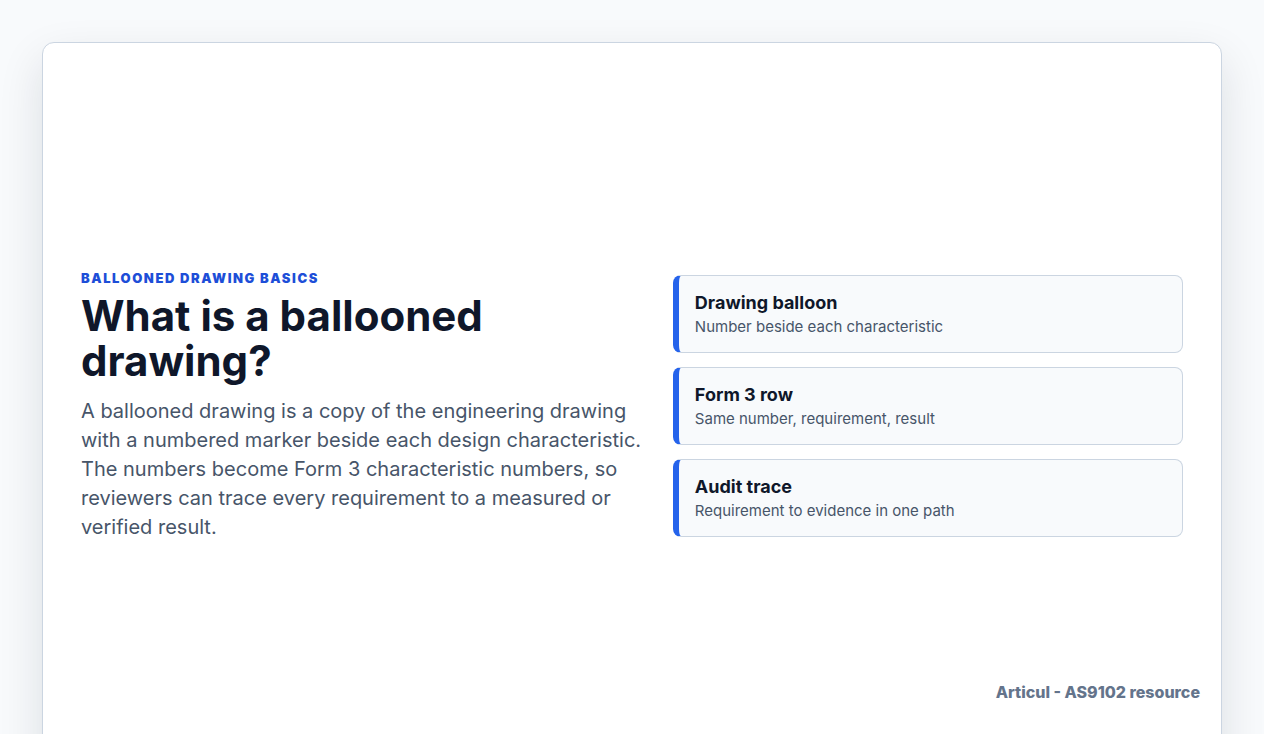Click 'Same number, requirement, result' subtitle
1264x734 pixels.
[815, 419]
